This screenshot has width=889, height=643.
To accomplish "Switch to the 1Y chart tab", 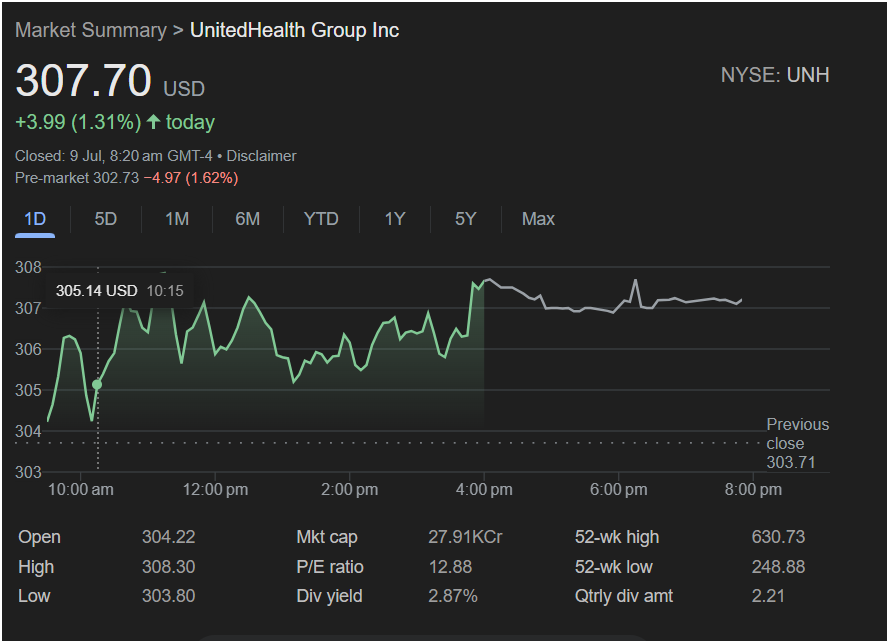I will (x=395, y=219).
